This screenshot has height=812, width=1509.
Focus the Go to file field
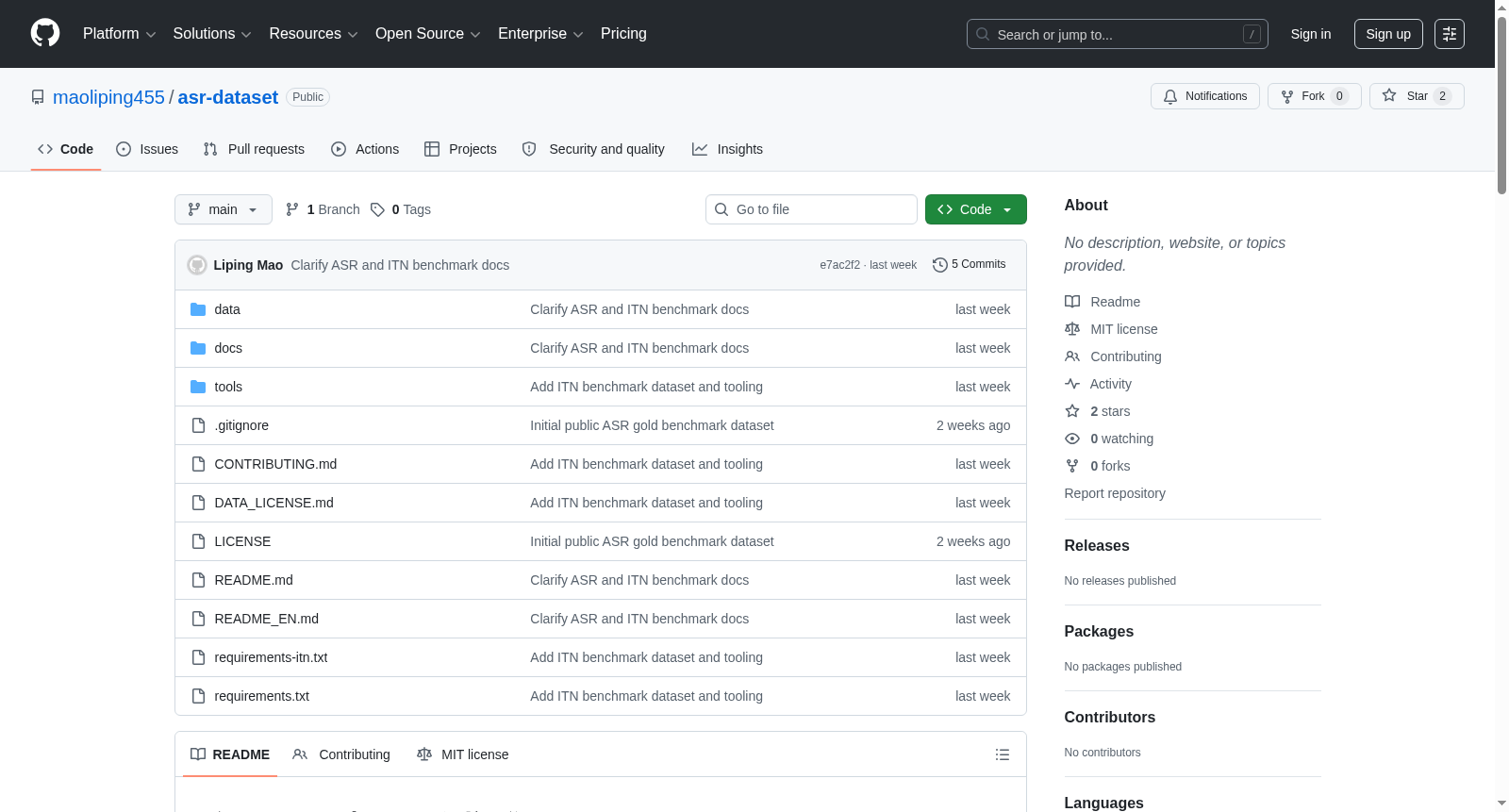(x=811, y=209)
